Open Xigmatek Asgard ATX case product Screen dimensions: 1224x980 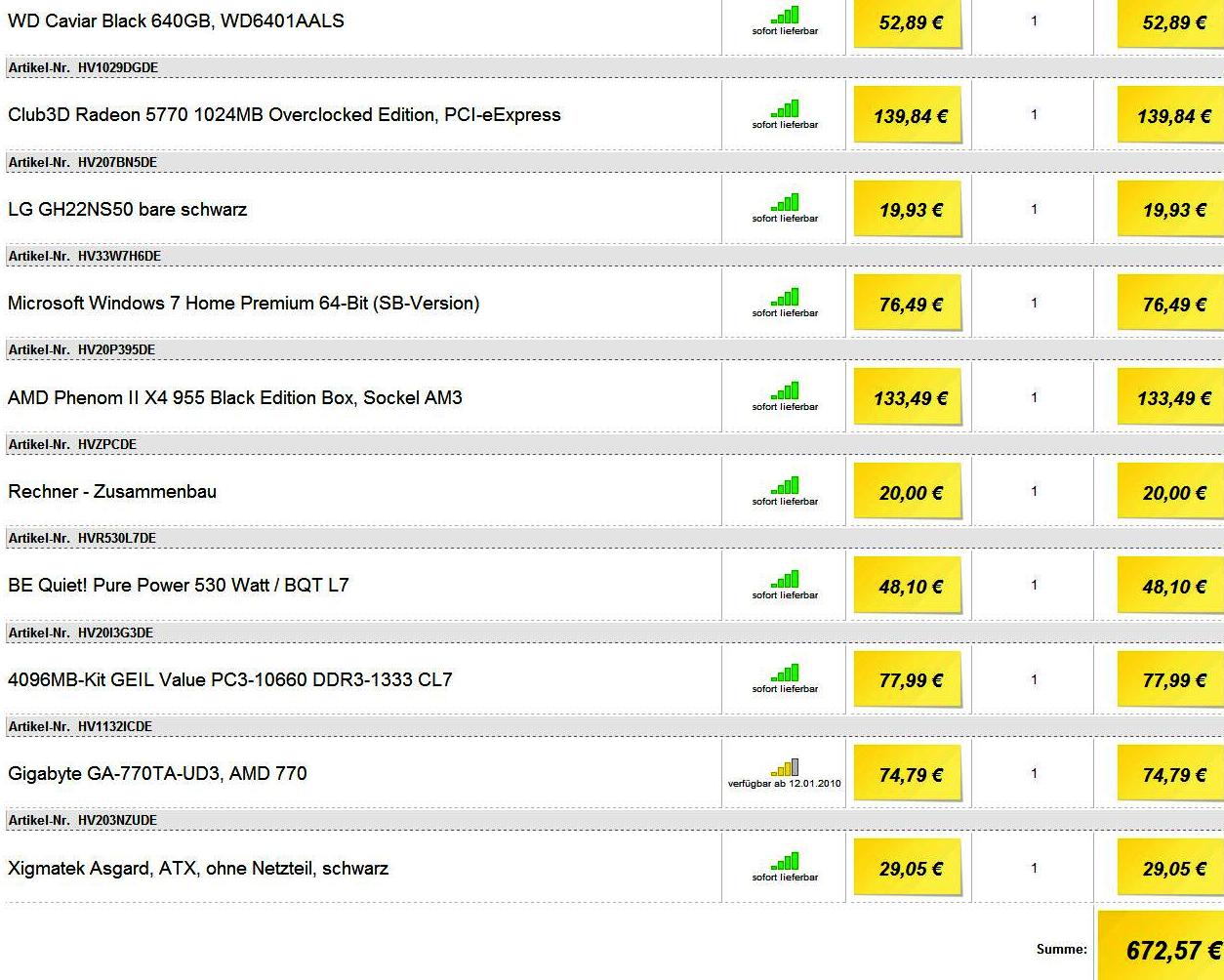click(197, 868)
